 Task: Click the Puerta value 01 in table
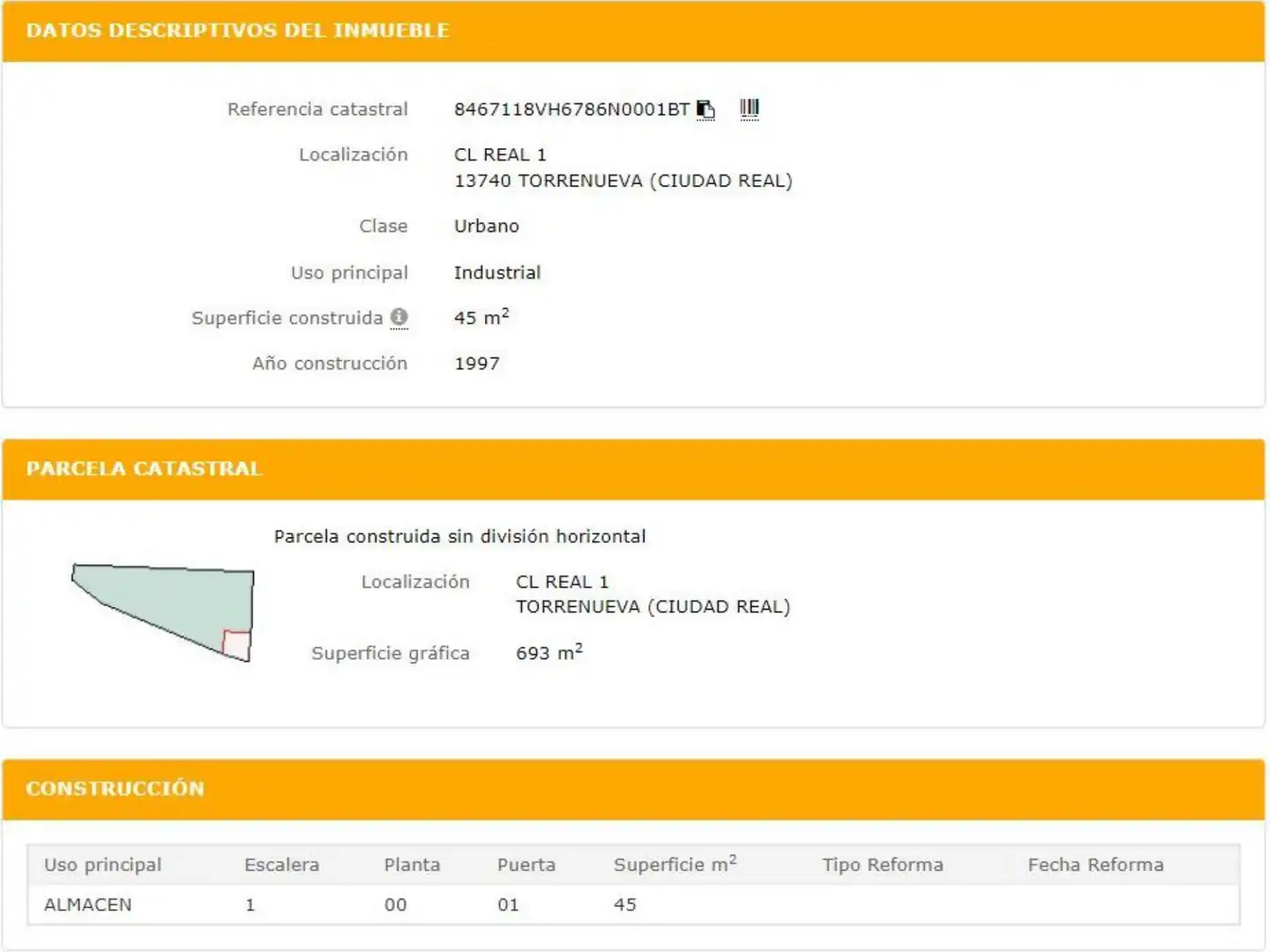509,904
